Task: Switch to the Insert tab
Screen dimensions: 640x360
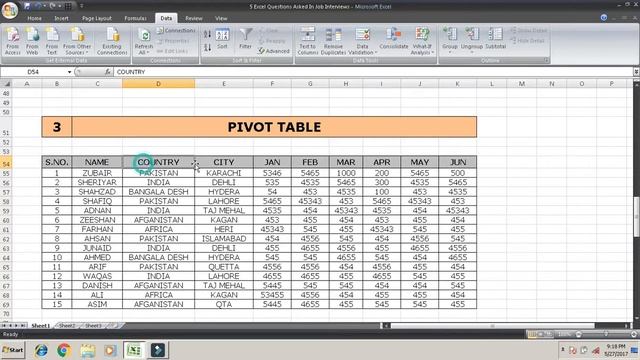Action: point(61,18)
